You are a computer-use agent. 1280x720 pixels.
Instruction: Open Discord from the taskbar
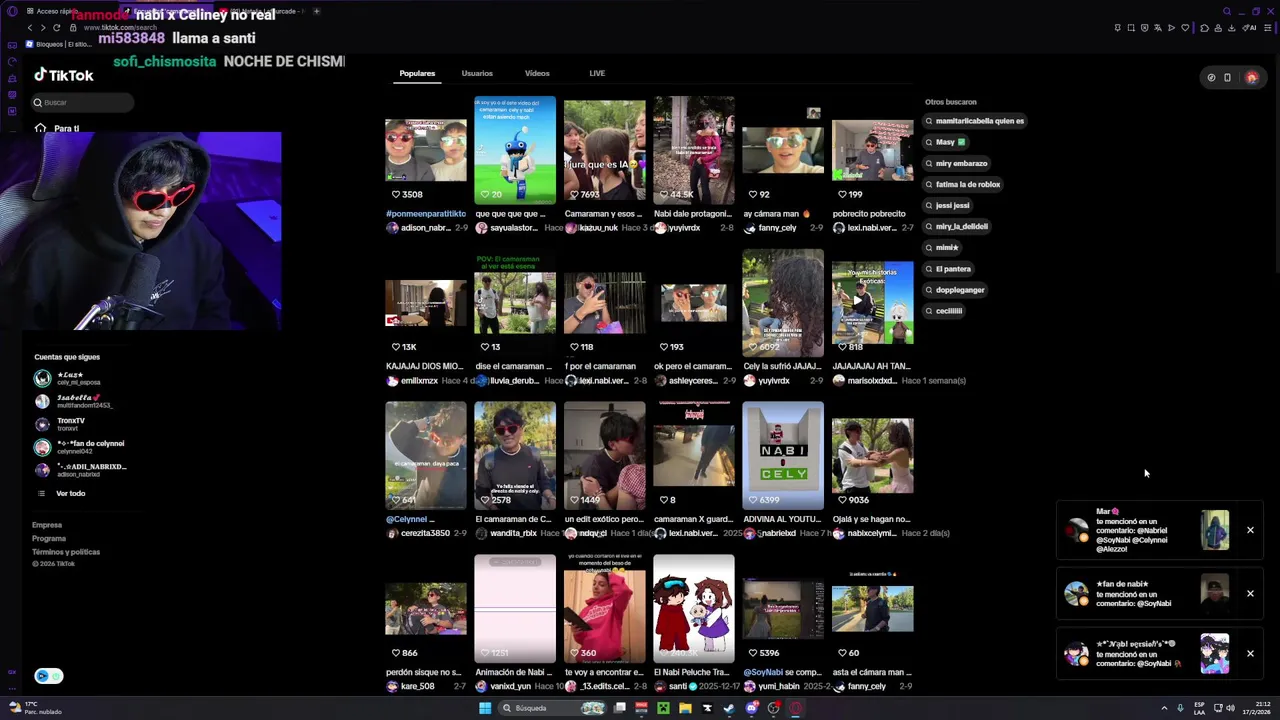752,708
